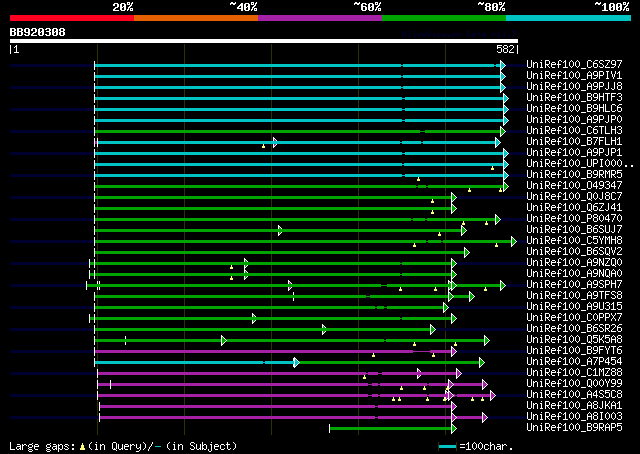Open the UniRef100_C6TLH3 entry

(x=574, y=131)
